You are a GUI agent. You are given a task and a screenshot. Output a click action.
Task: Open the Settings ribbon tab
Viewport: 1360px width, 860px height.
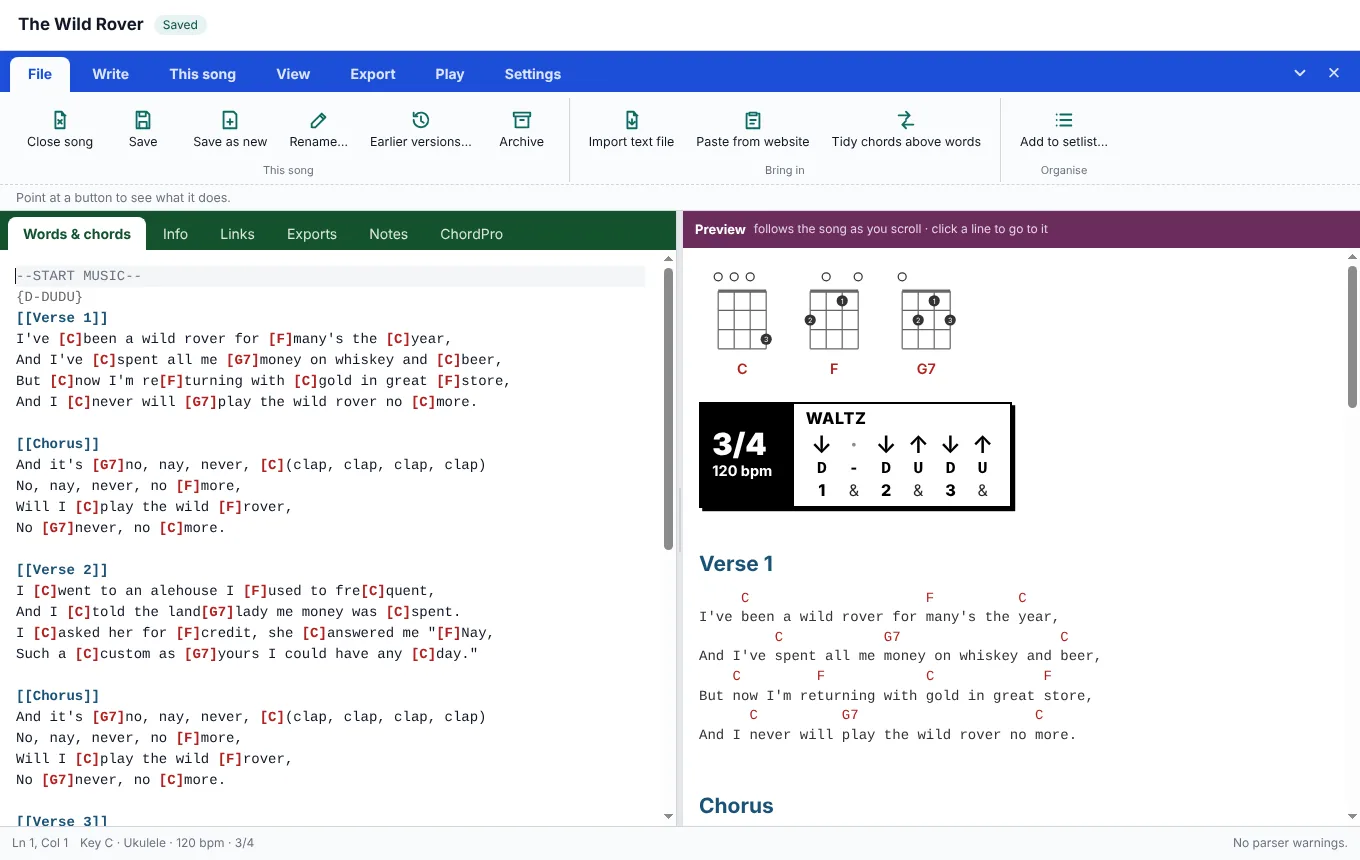tap(533, 74)
